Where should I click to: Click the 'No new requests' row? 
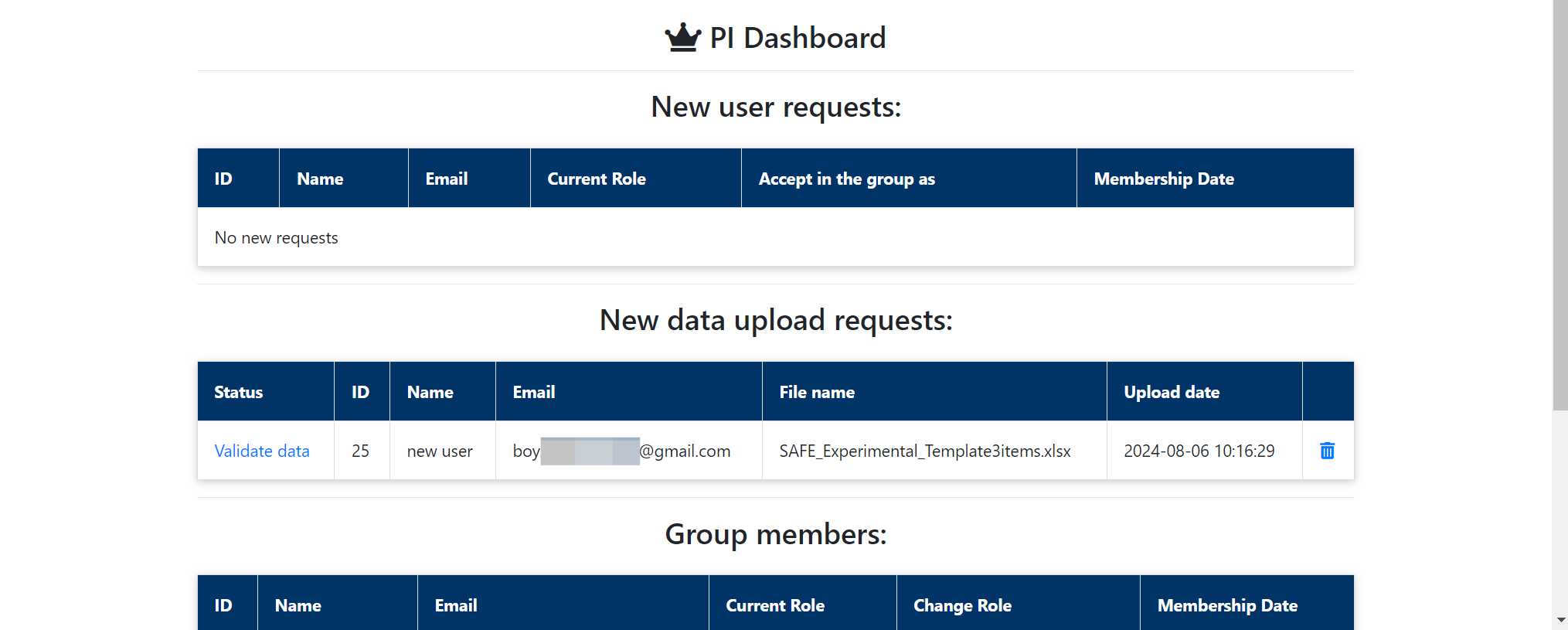pos(776,237)
